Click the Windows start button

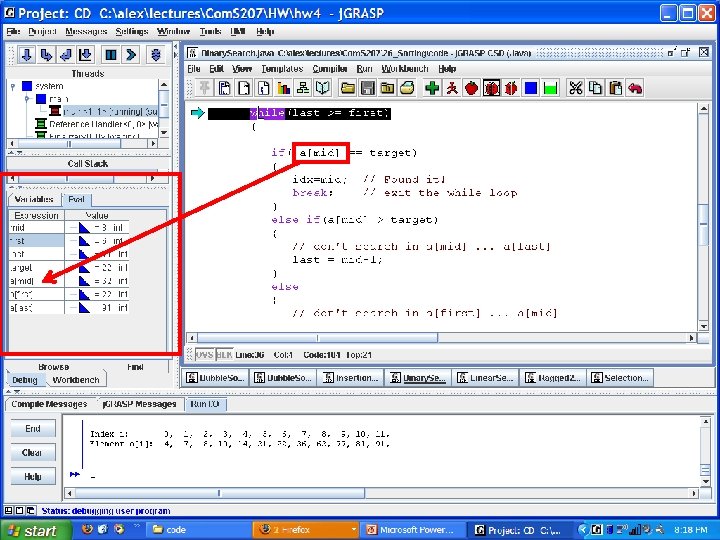pyautogui.click(x=36, y=530)
